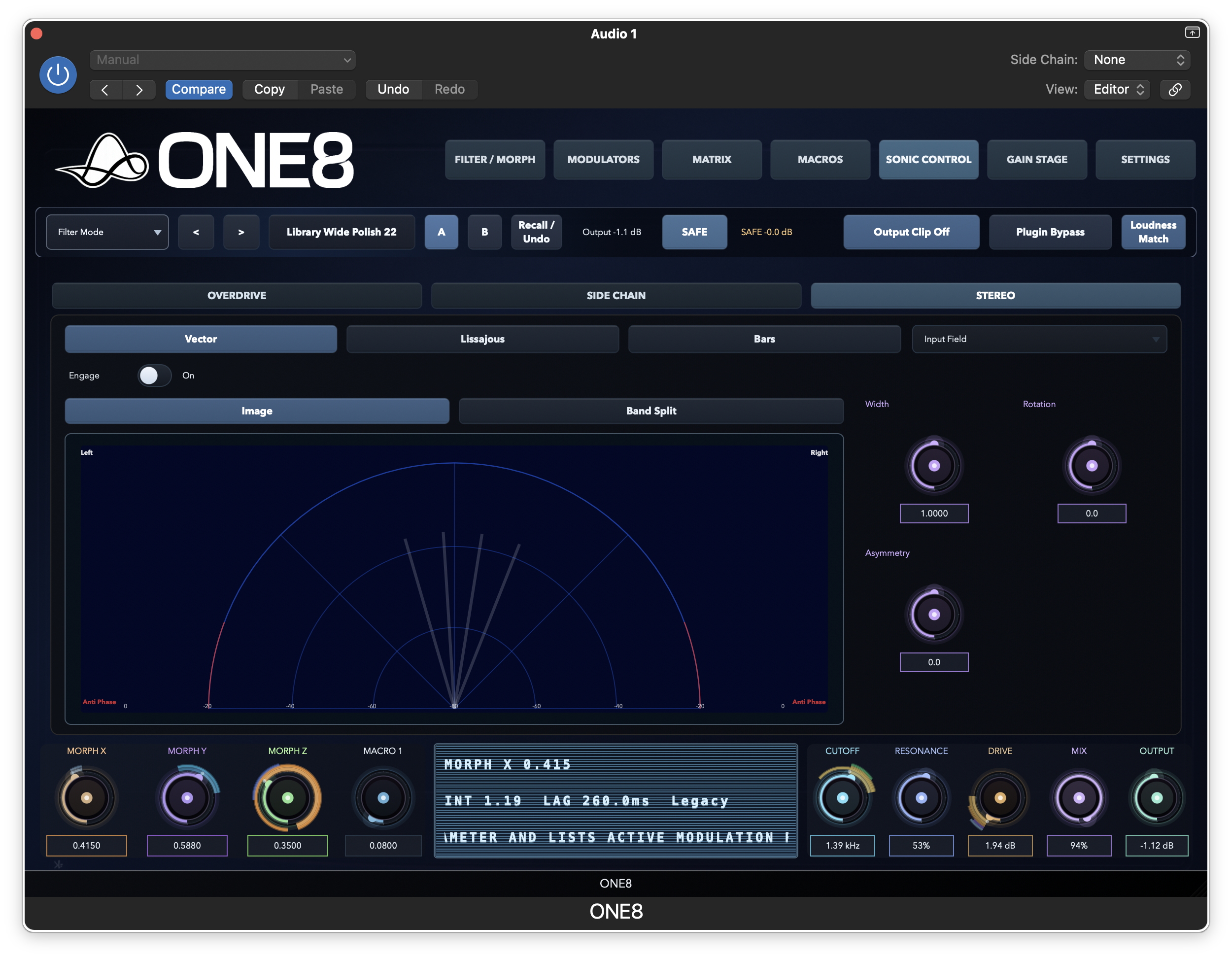This screenshot has height=959, width=1232.
Task: Select the SIDE CHAIN section
Action: click(x=616, y=296)
